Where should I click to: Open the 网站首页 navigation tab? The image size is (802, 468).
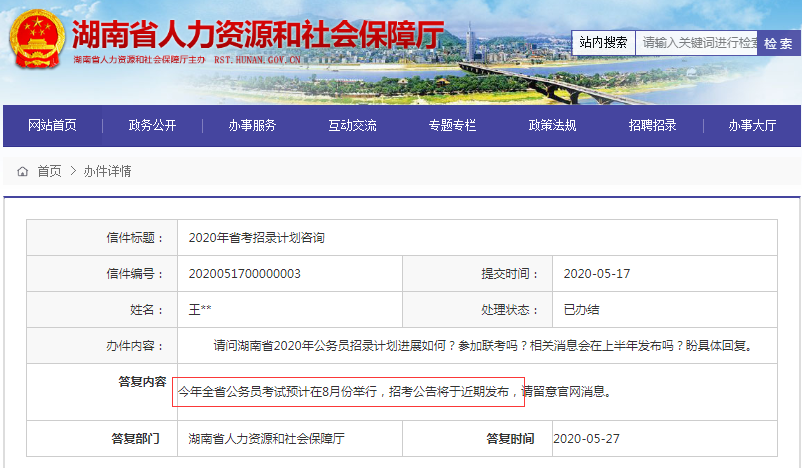pyautogui.click(x=52, y=125)
